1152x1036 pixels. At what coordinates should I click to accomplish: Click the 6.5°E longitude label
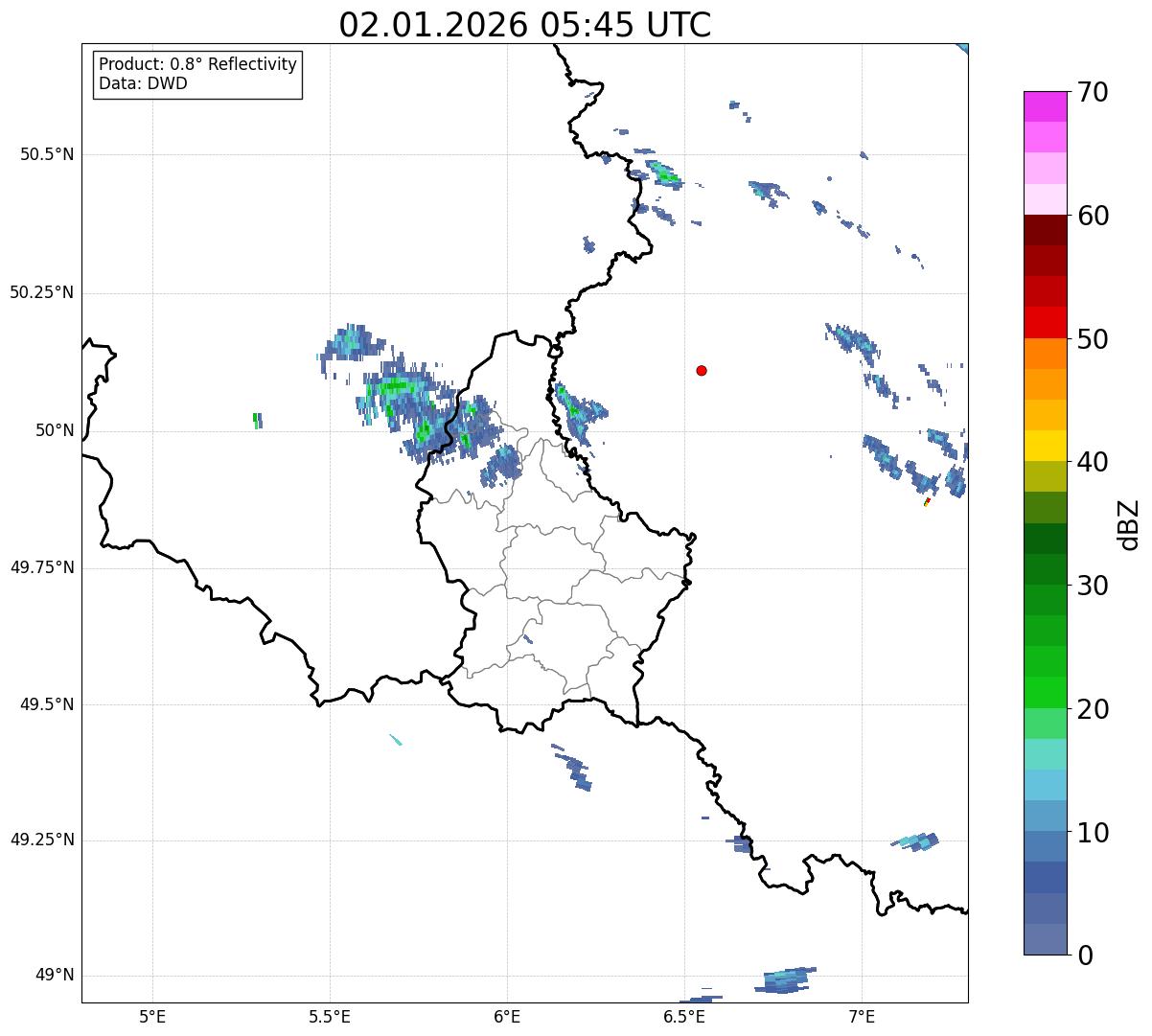(x=684, y=1016)
